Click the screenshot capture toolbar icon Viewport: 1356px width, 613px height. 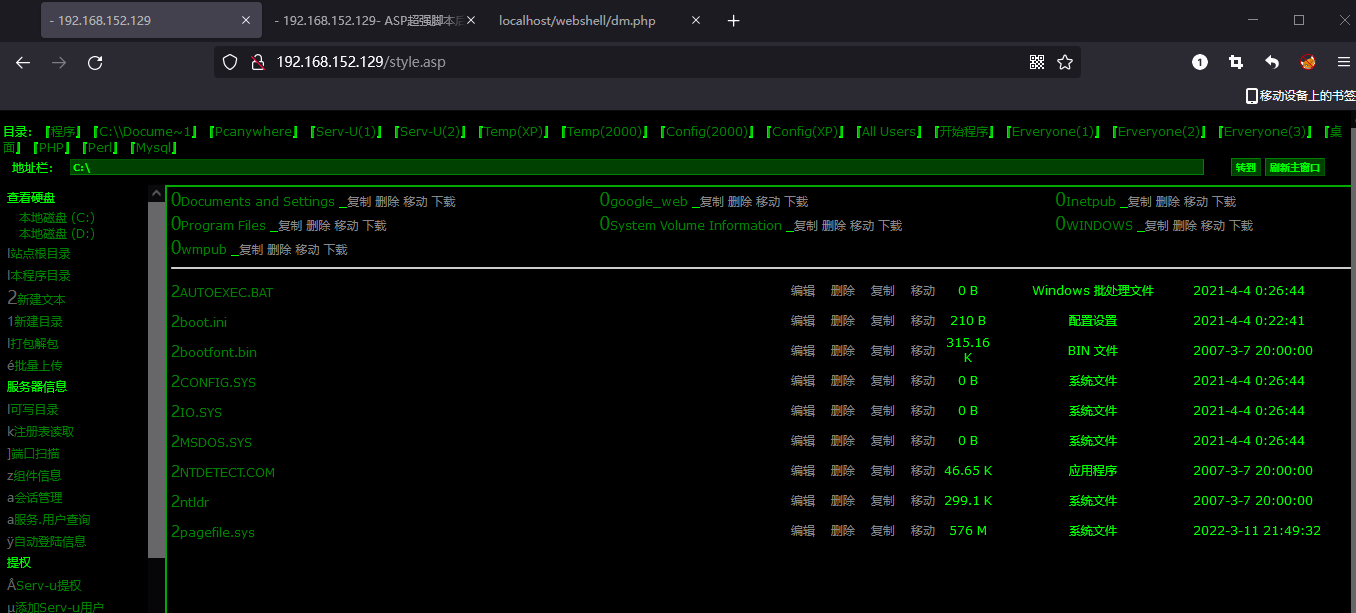1235,61
